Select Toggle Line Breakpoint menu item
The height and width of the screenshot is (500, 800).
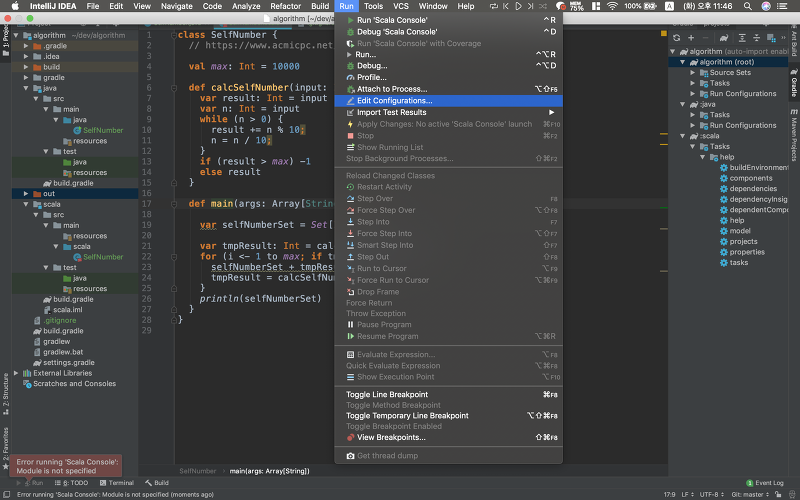pos(448,394)
